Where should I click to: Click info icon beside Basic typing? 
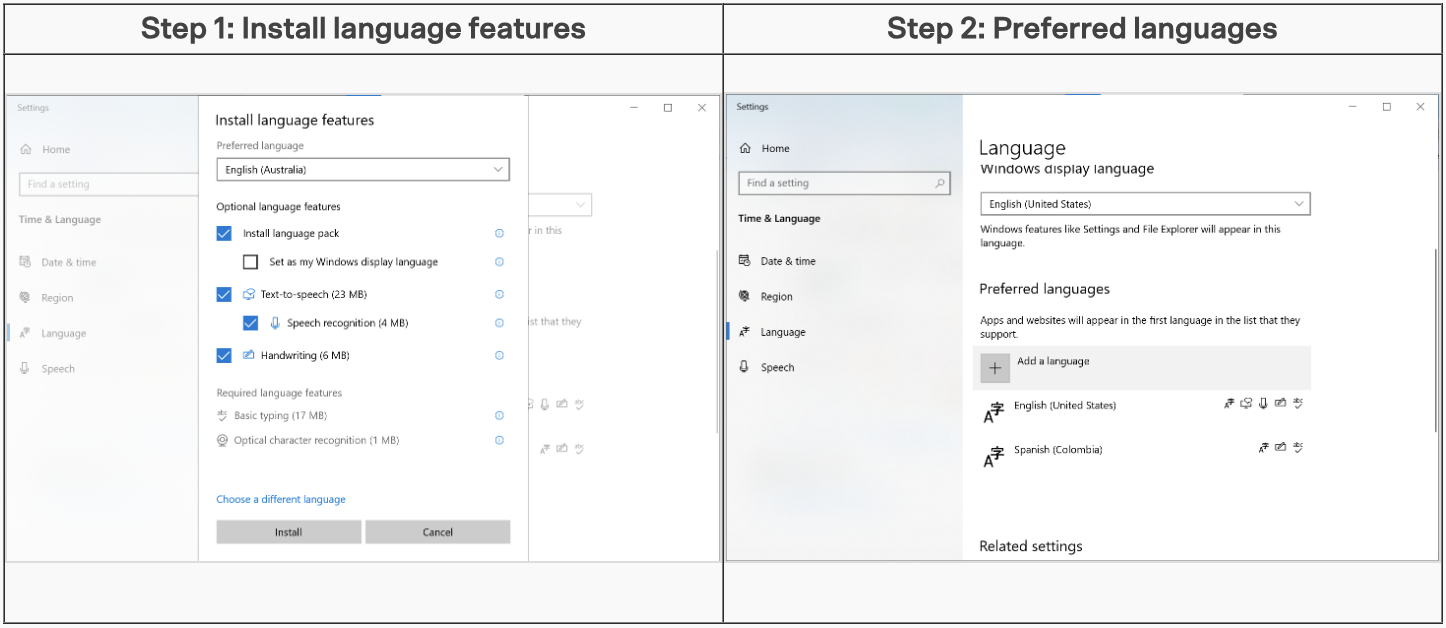(x=499, y=416)
